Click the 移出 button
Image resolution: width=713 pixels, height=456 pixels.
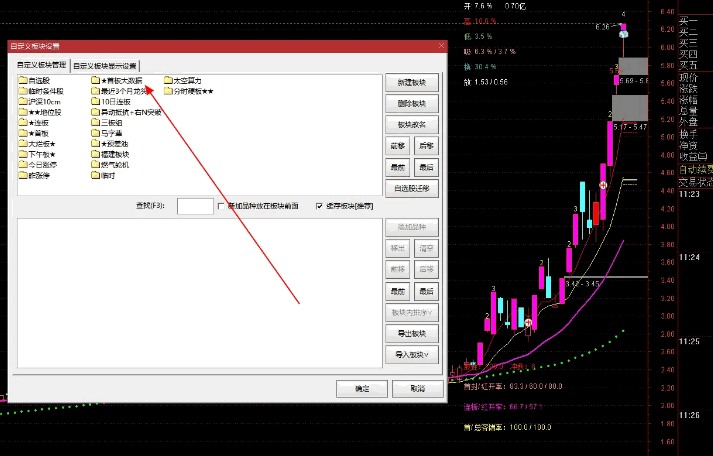[398, 248]
